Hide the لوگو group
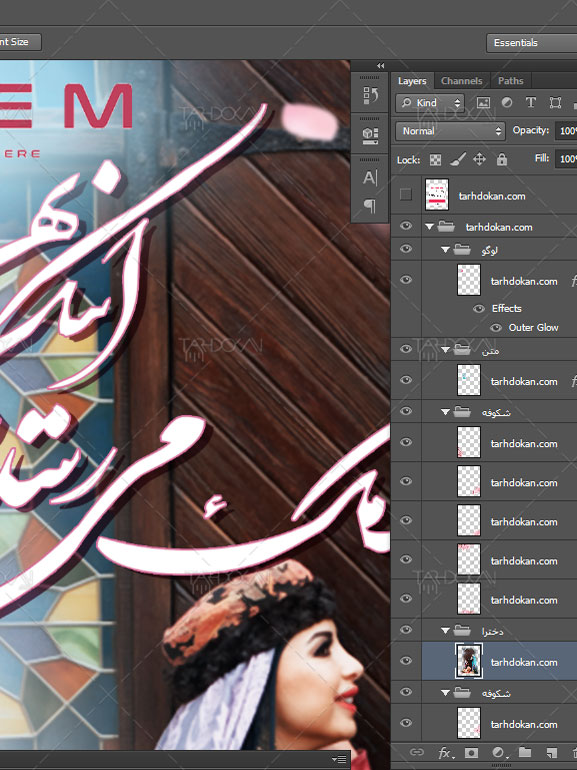Viewport: 577px width, 770px height. 406,249
